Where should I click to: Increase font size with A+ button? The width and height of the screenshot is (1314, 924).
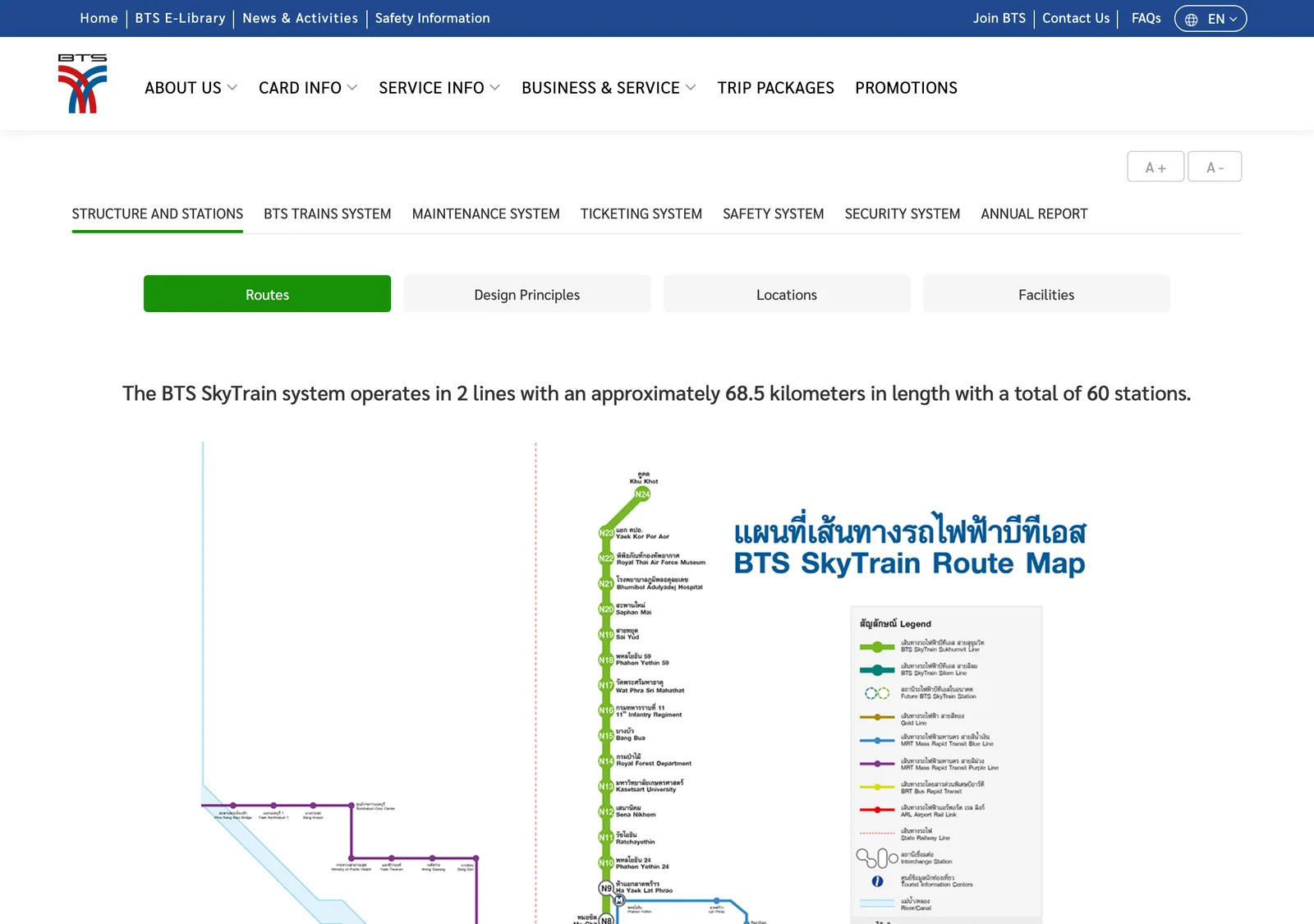tap(1155, 167)
